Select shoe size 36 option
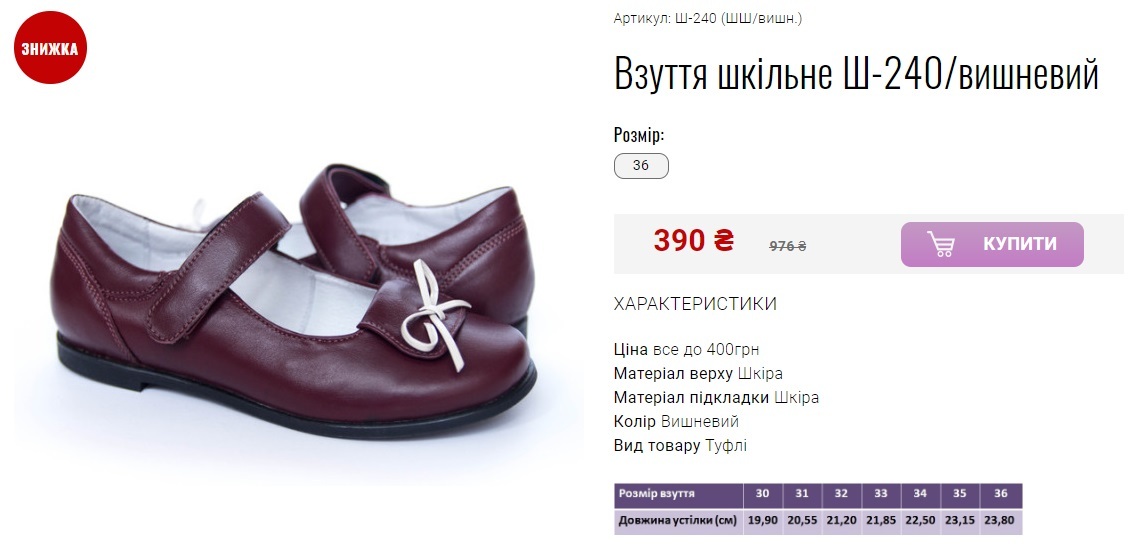This screenshot has width=1137, height=545. click(x=641, y=166)
